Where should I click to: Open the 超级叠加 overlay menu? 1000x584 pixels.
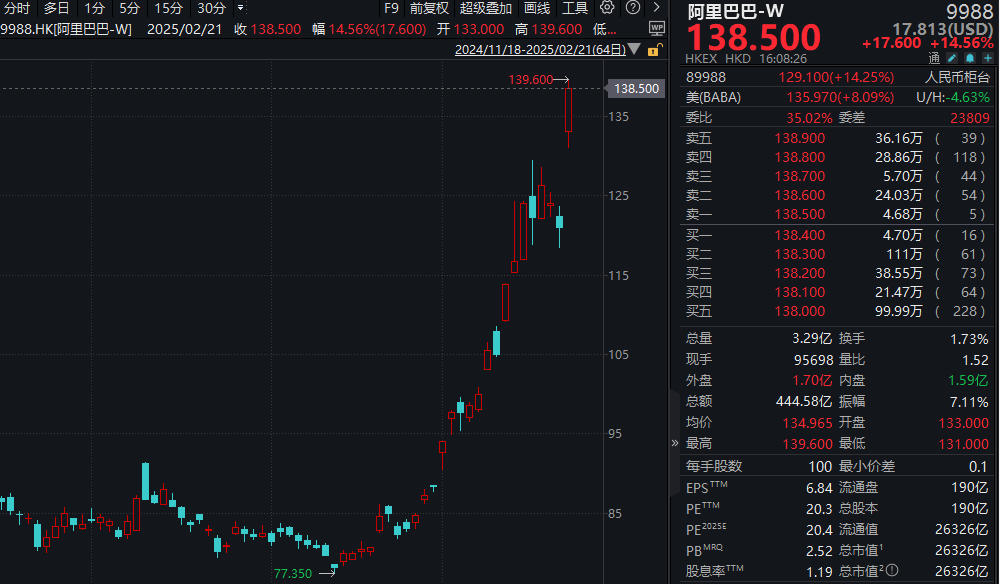(x=486, y=8)
